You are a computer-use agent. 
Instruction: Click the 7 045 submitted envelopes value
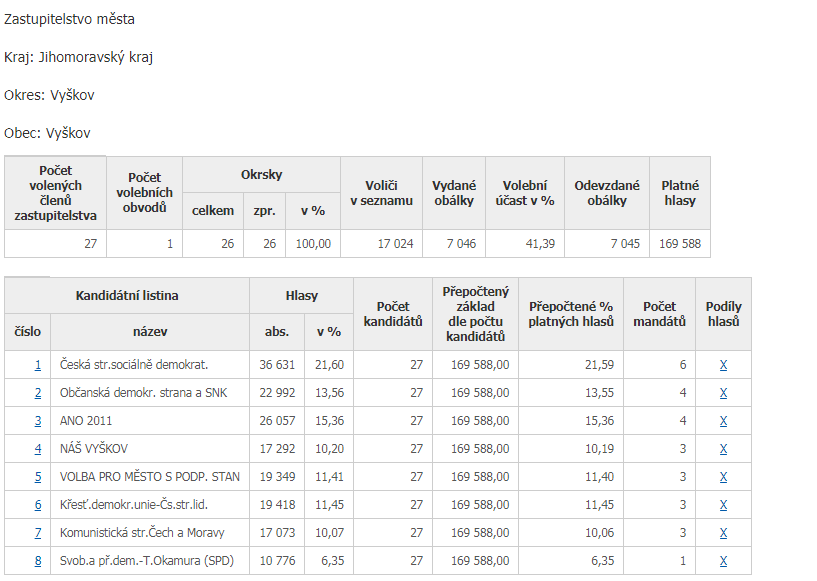625,244
